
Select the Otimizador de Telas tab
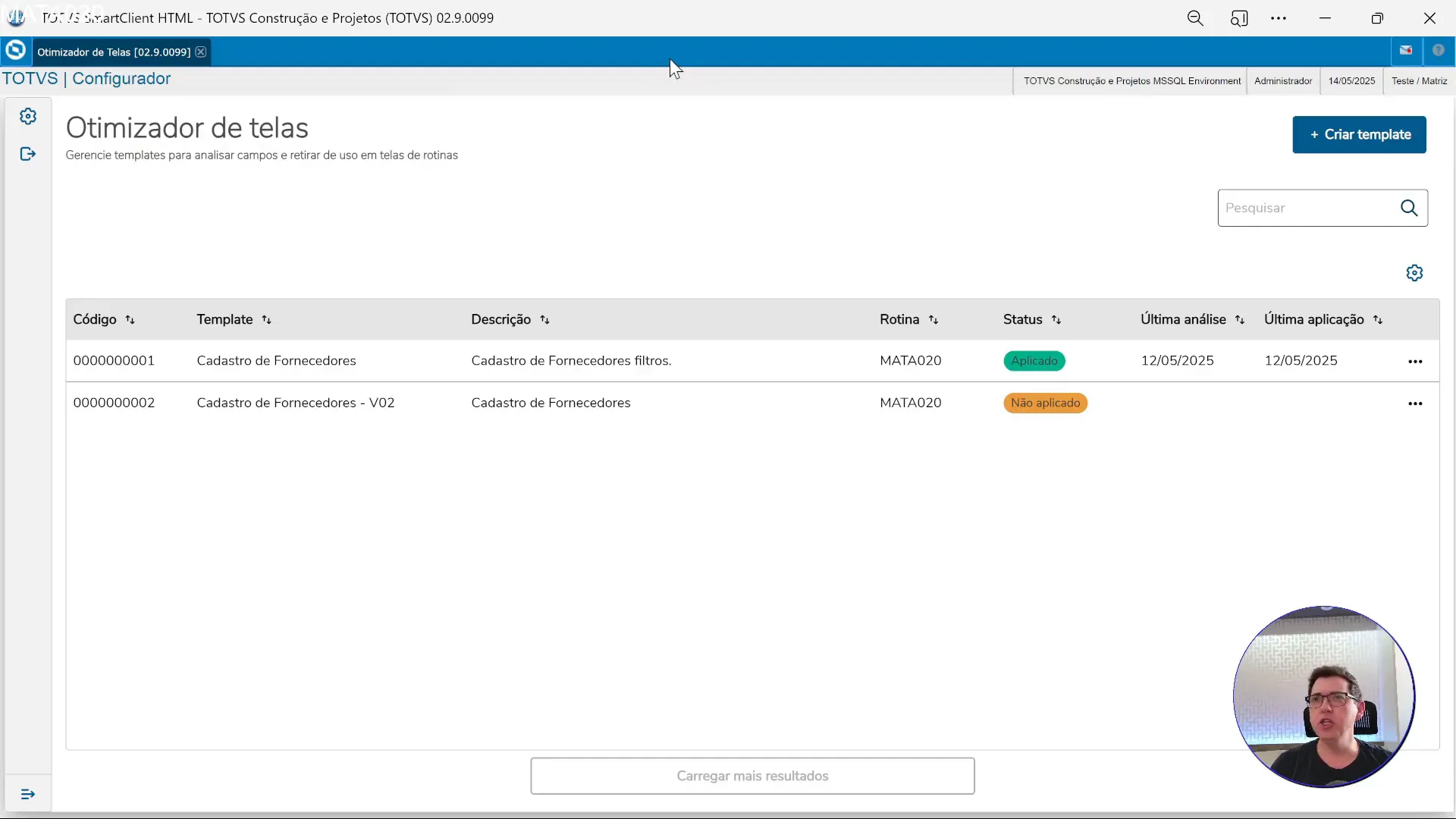(114, 52)
